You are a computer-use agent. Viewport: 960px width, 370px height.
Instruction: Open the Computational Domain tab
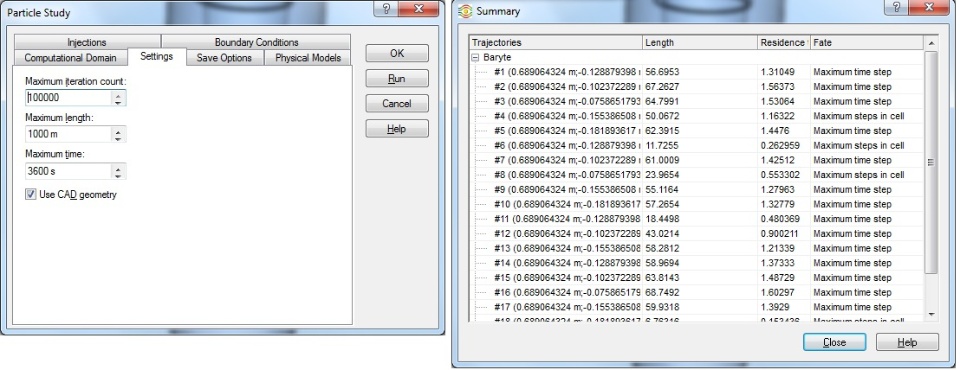pyautogui.click(x=70, y=58)
